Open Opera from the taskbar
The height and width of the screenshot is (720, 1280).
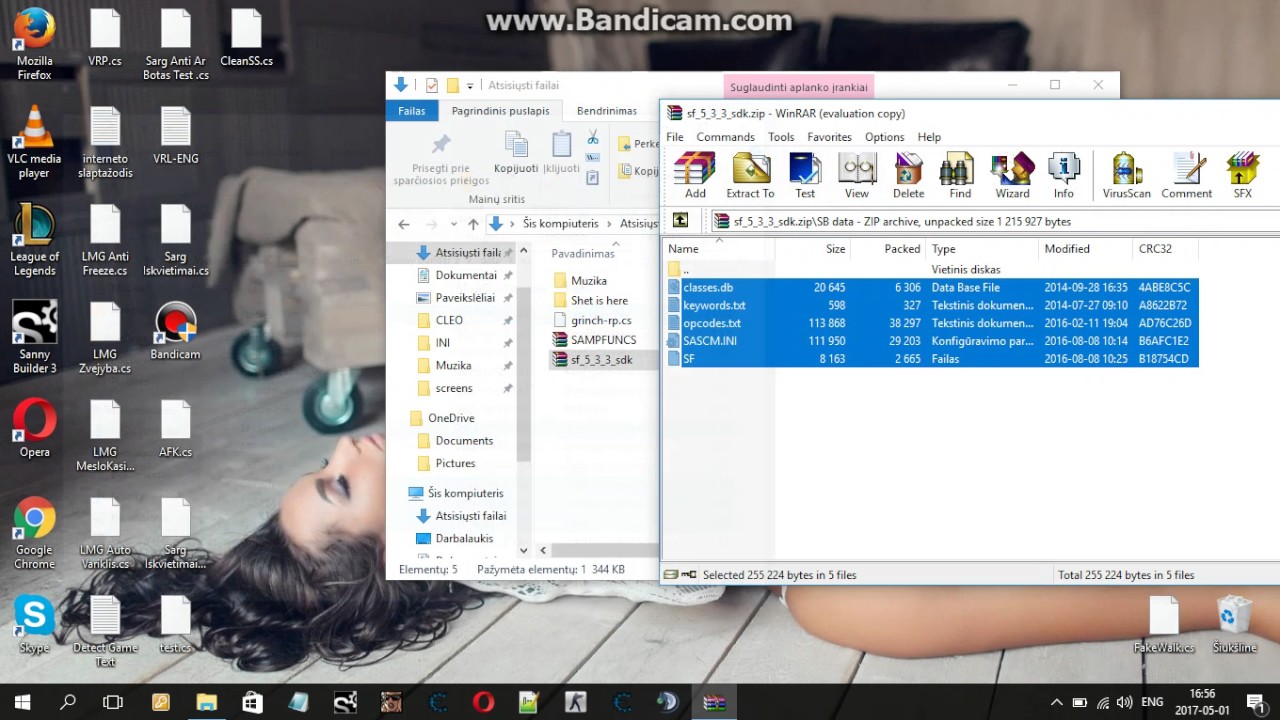[482, 702]
